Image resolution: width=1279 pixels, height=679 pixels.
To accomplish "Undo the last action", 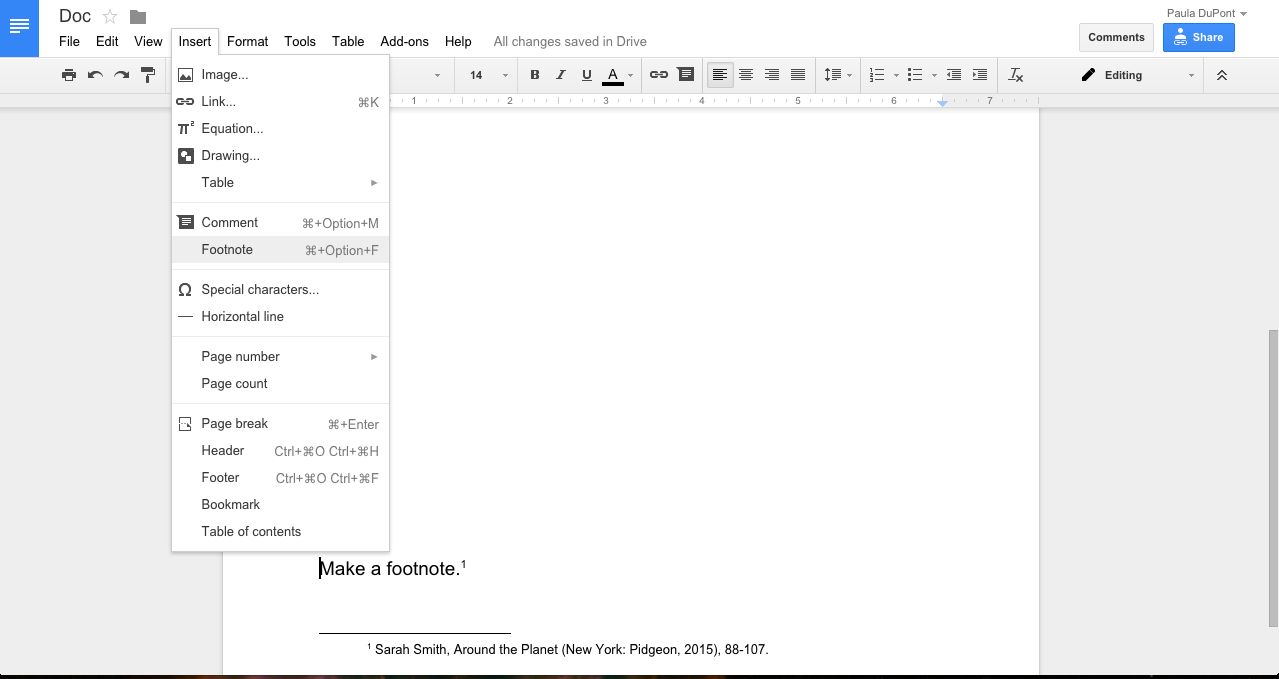I will (95, 74).
